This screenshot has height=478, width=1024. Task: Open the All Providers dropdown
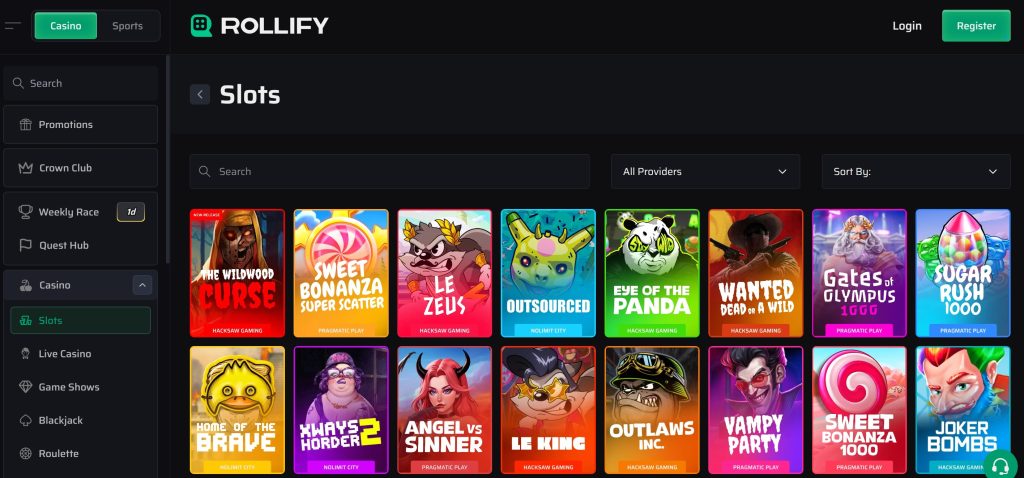click(705, 172)
